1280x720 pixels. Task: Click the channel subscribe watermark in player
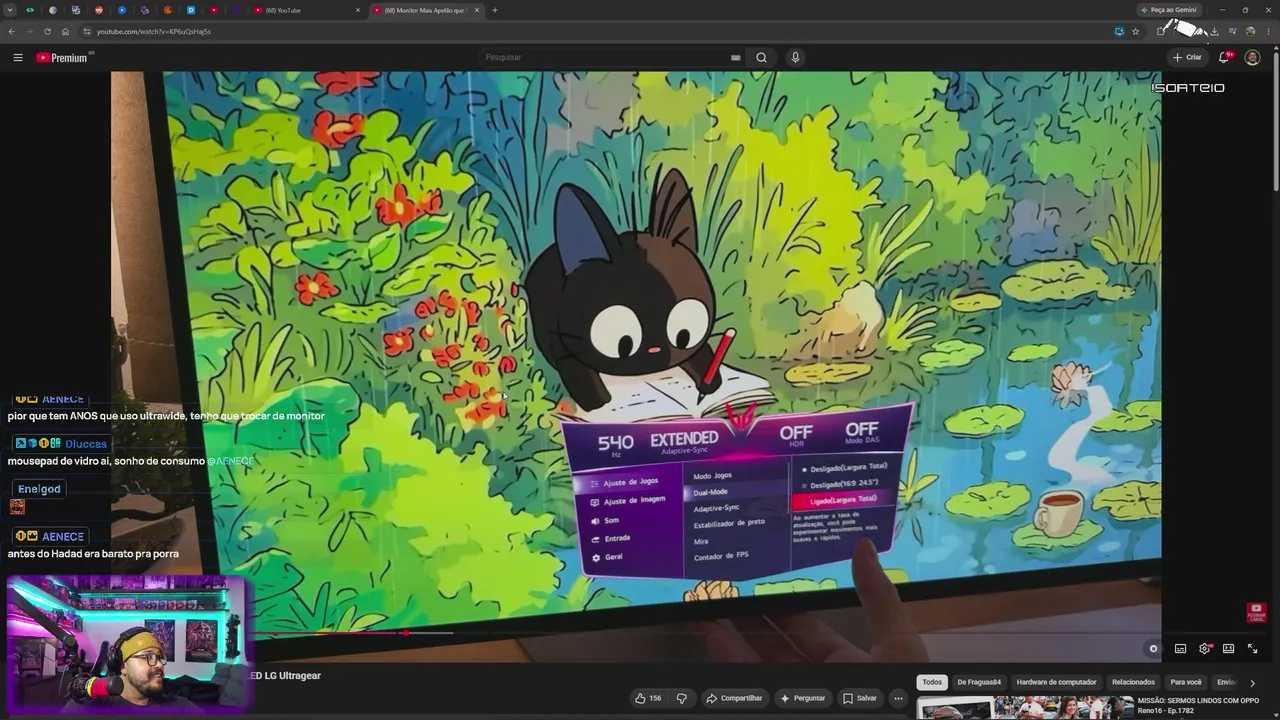click(x=1257, y=612)
